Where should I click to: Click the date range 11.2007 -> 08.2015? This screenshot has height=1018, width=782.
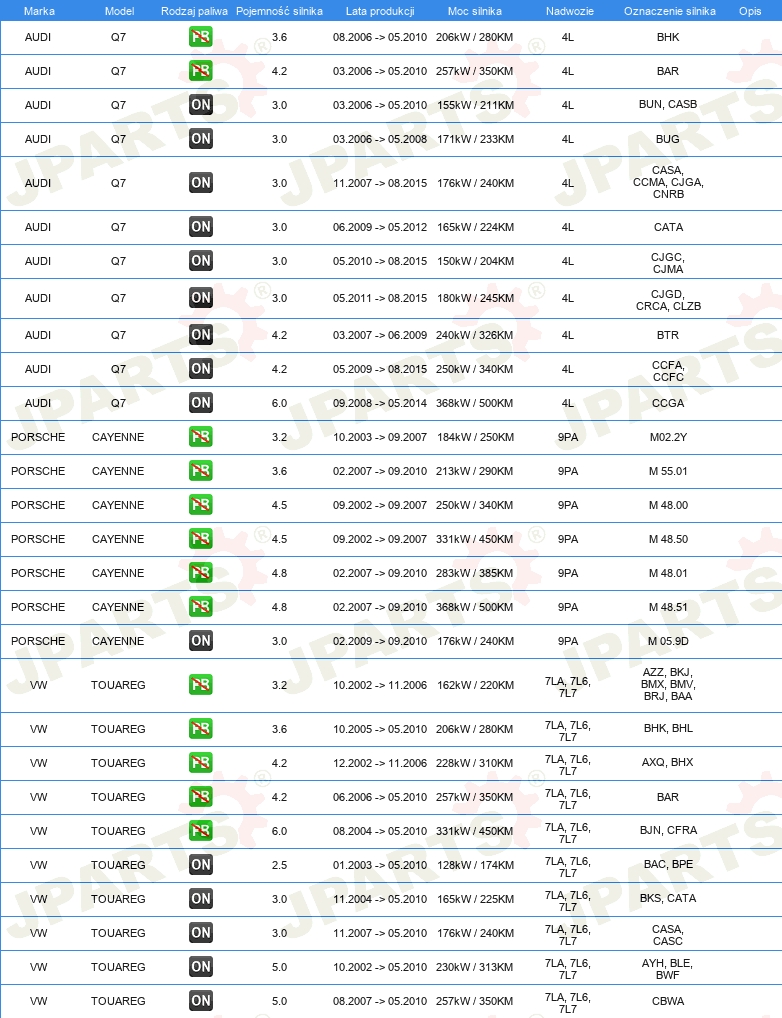[x=380, y=183]
